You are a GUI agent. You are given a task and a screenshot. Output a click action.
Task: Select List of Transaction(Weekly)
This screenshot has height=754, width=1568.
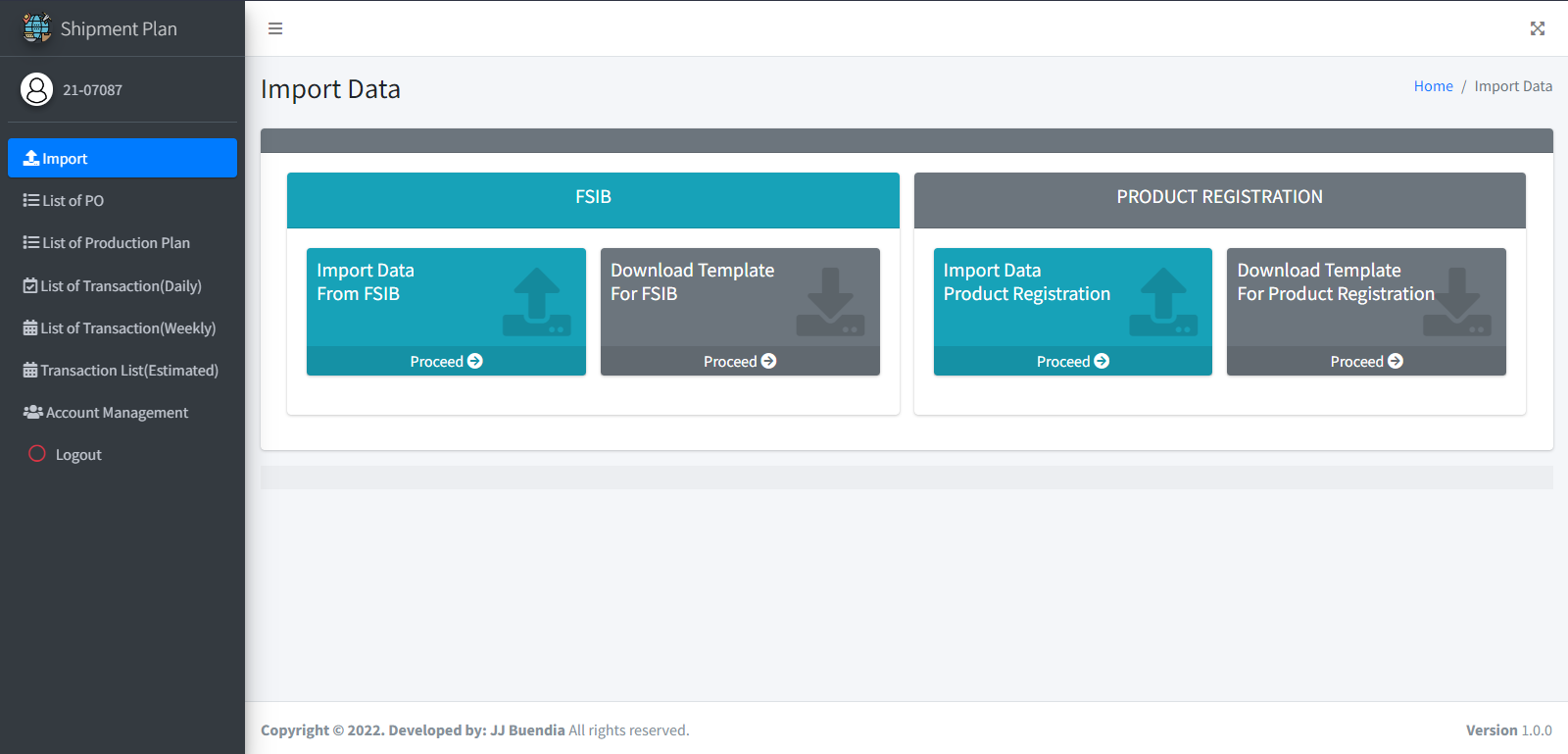pos(127,328)
